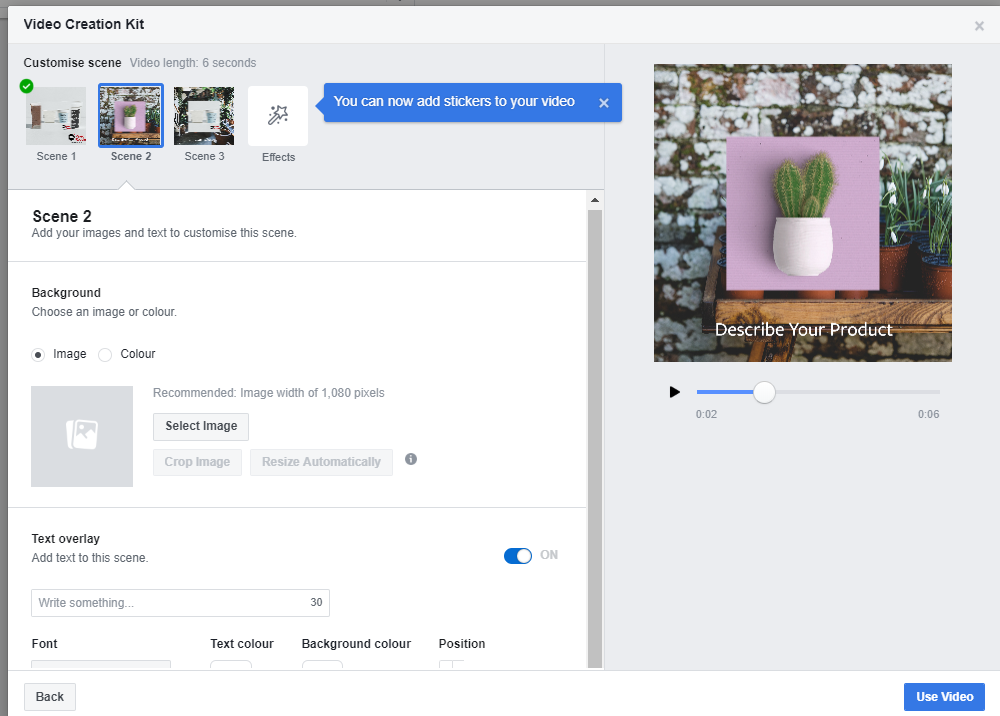This screenshot has width=1000, height=716.
Task: Select the Scene 2 thumbnail
Action: (x=131, y=117)
